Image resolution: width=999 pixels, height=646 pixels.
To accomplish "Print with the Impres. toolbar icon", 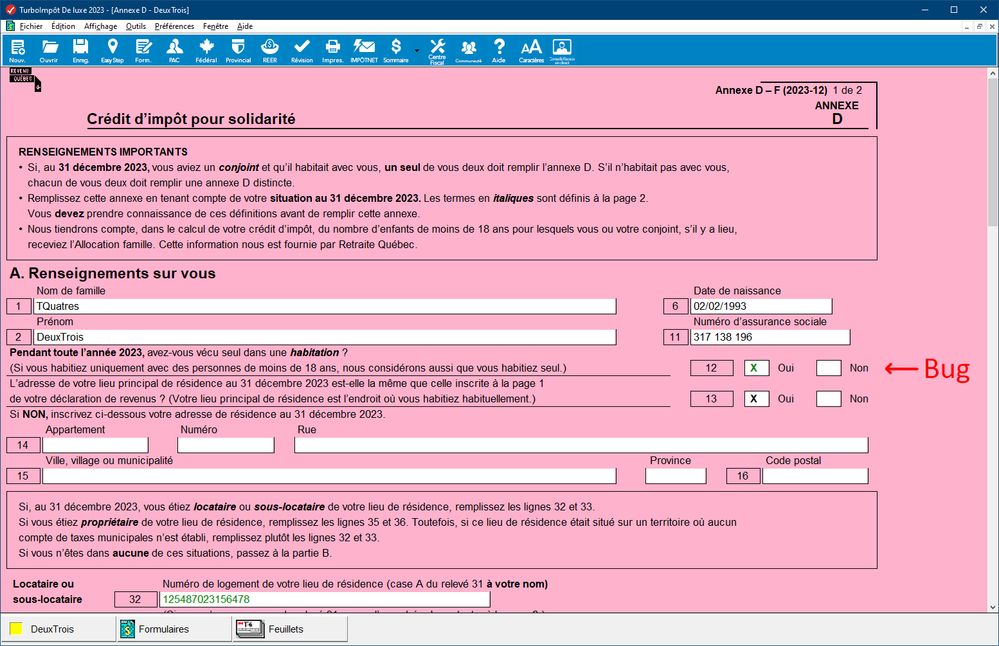I will click(x=333, y=50).
